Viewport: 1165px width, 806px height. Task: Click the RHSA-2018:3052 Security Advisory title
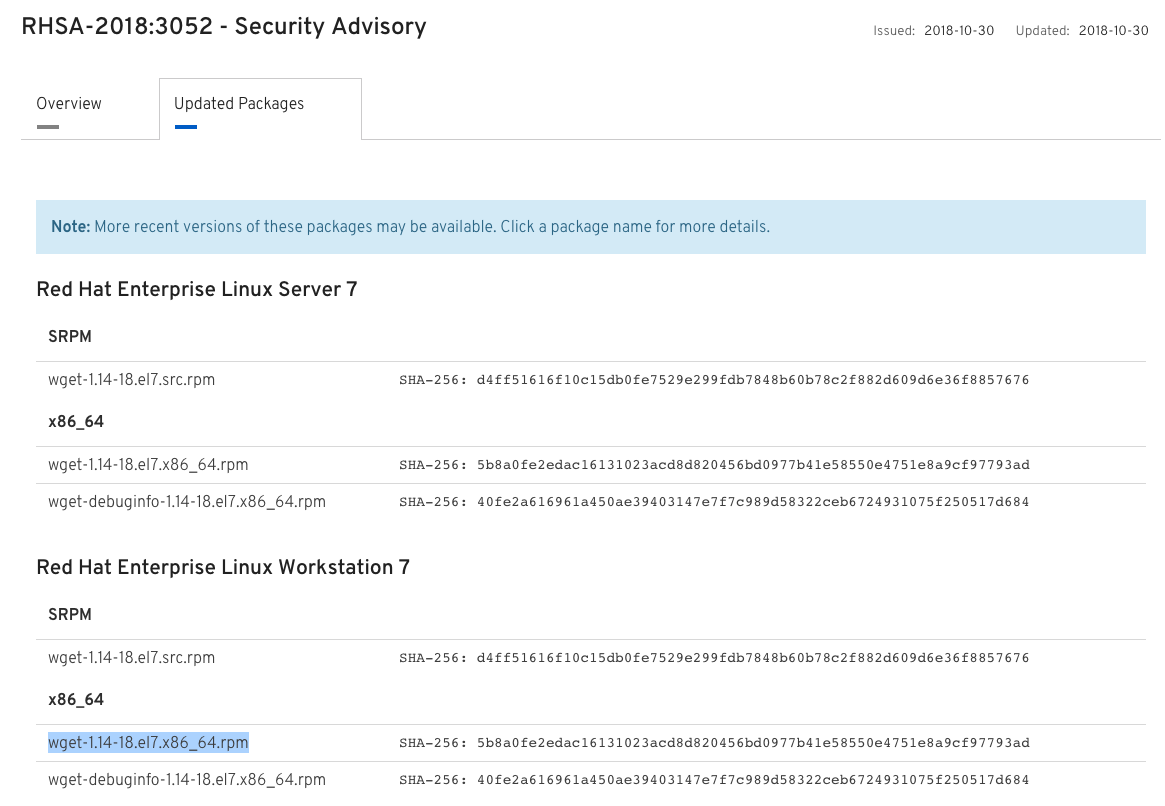222,27
